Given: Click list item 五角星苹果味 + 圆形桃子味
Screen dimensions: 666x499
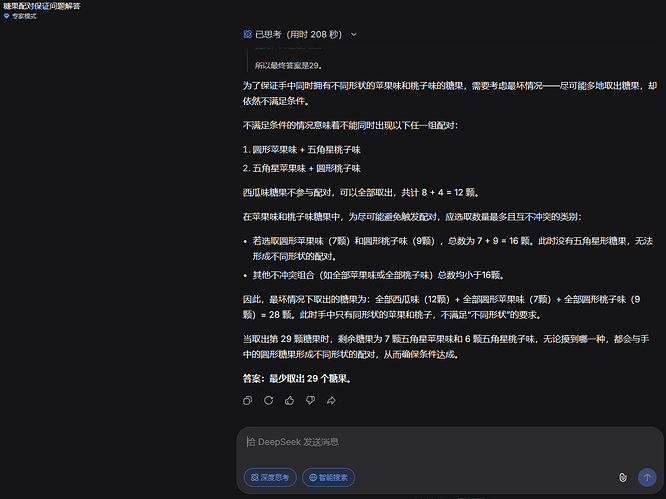Looking at the screenshot, I should pos(306,168).
